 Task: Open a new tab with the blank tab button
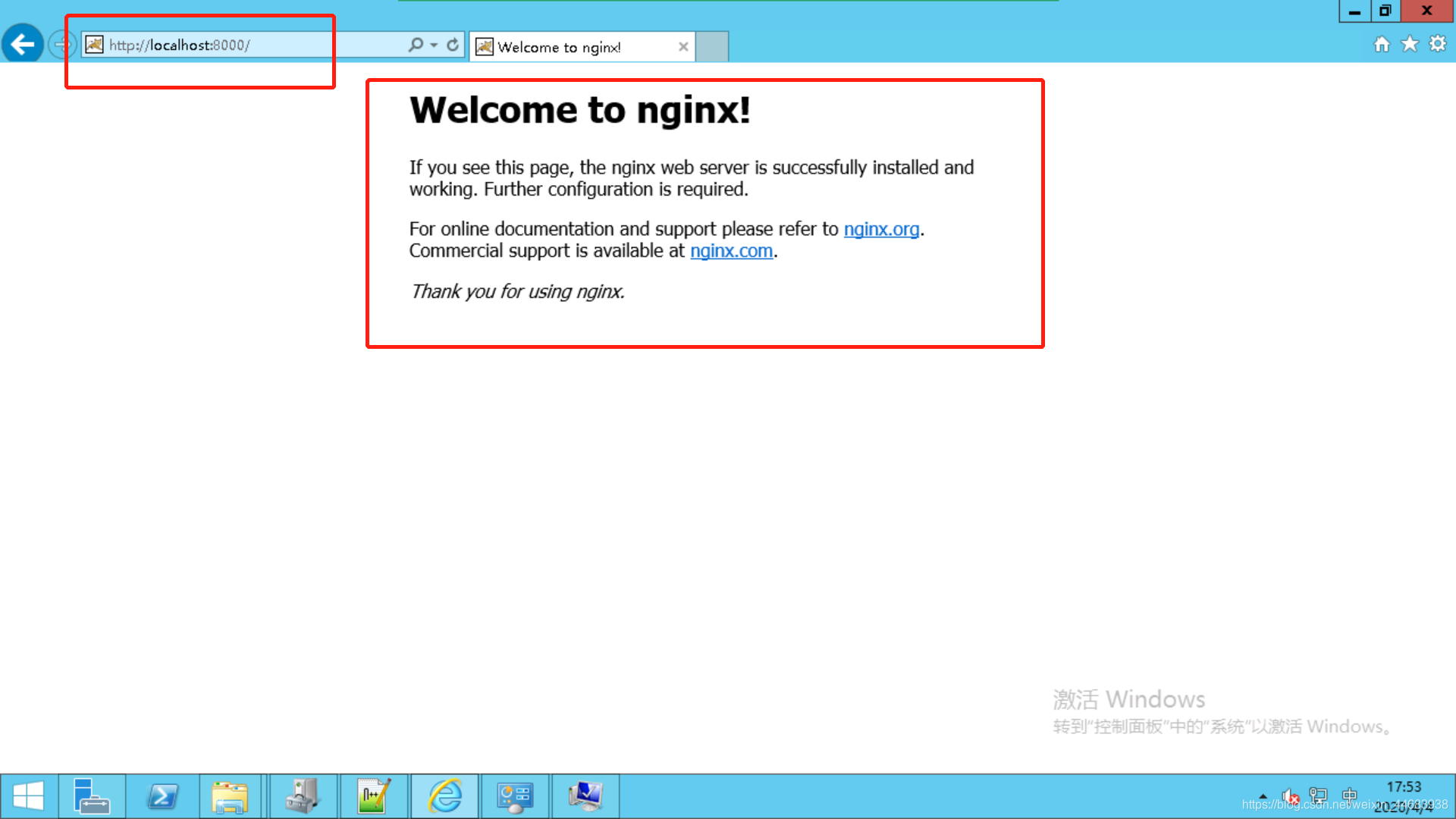712,47
